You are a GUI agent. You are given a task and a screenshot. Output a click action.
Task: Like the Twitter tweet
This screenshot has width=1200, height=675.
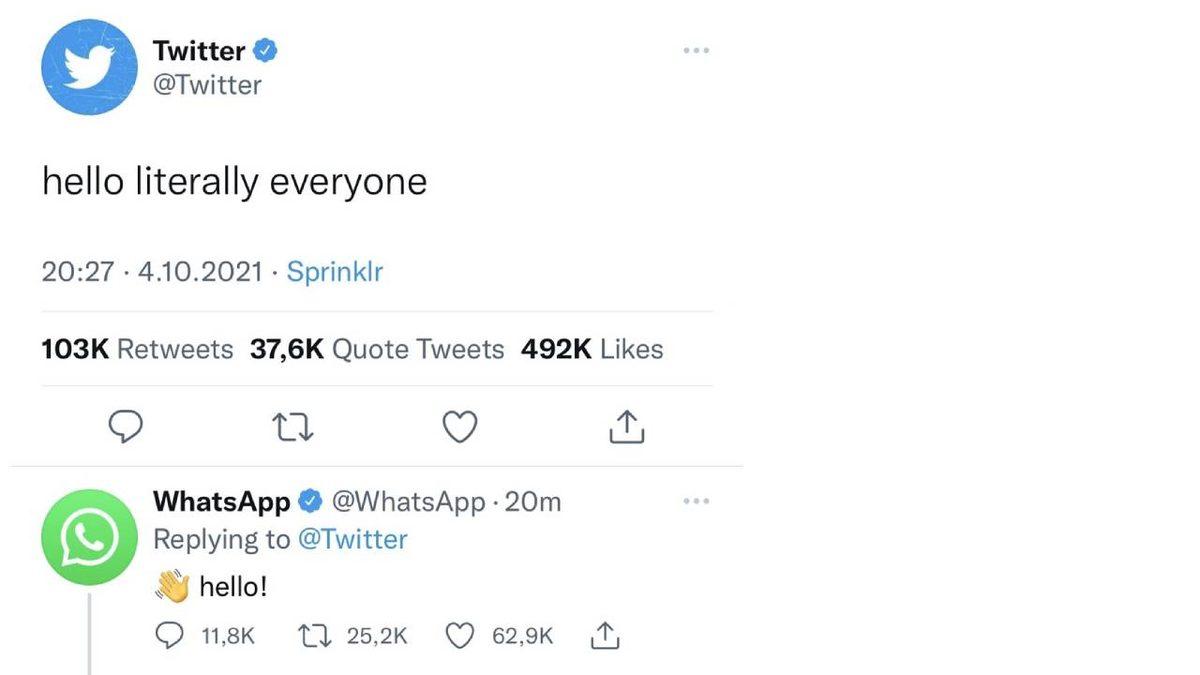459,426
